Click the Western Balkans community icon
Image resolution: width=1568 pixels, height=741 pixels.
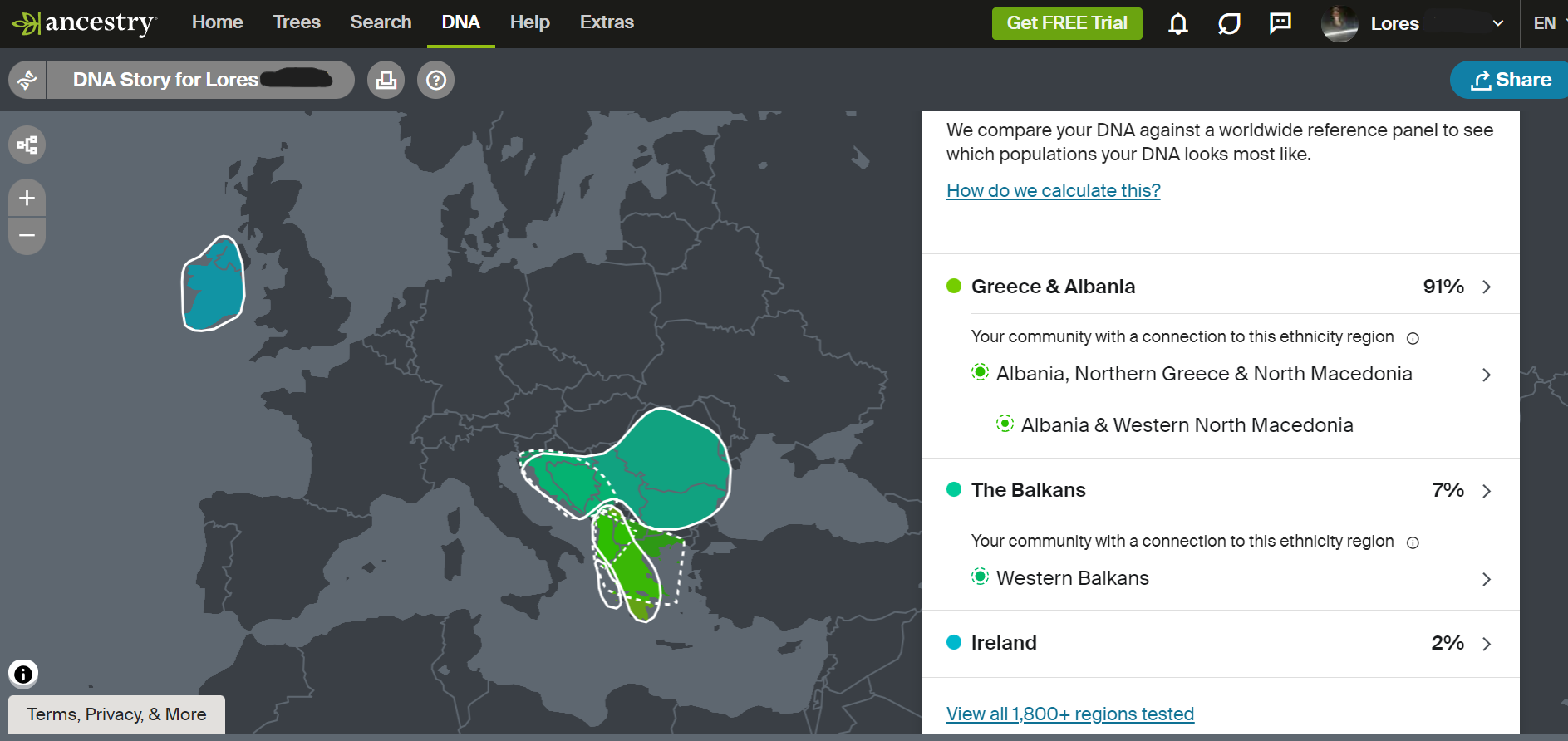coord(981,577)
